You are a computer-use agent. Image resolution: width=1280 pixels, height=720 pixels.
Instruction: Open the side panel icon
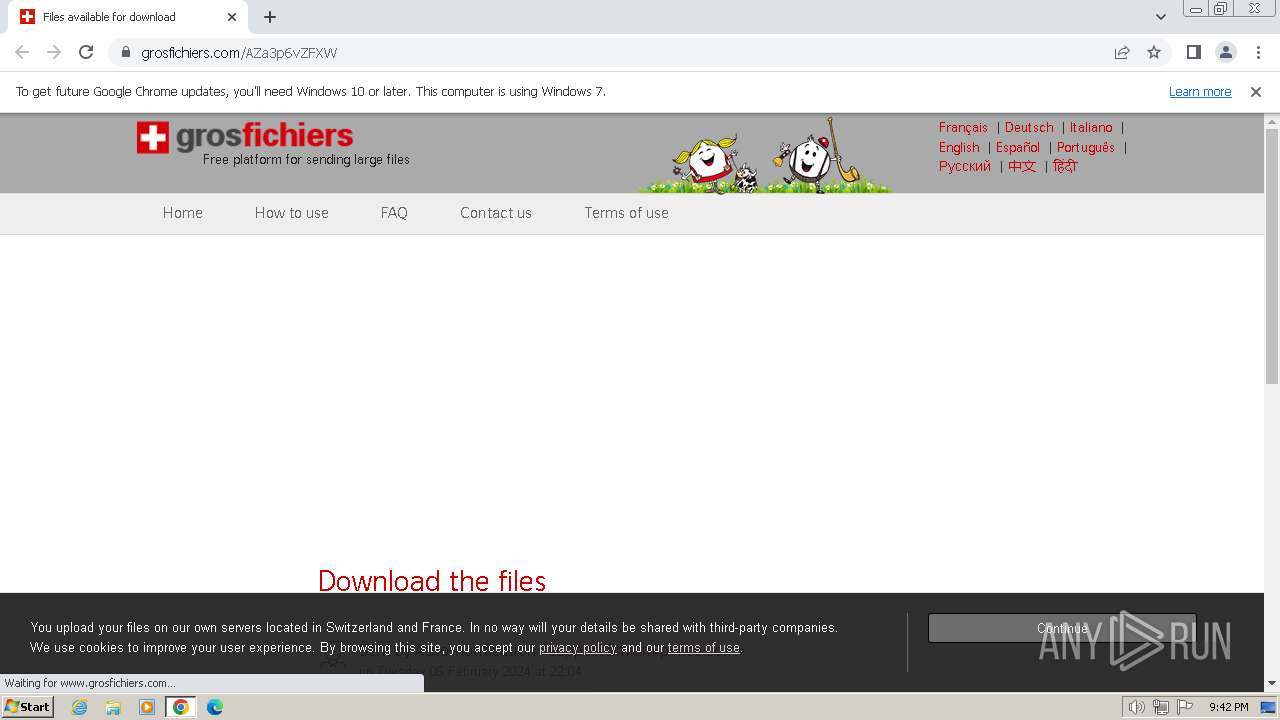[x=1194, y=52]
